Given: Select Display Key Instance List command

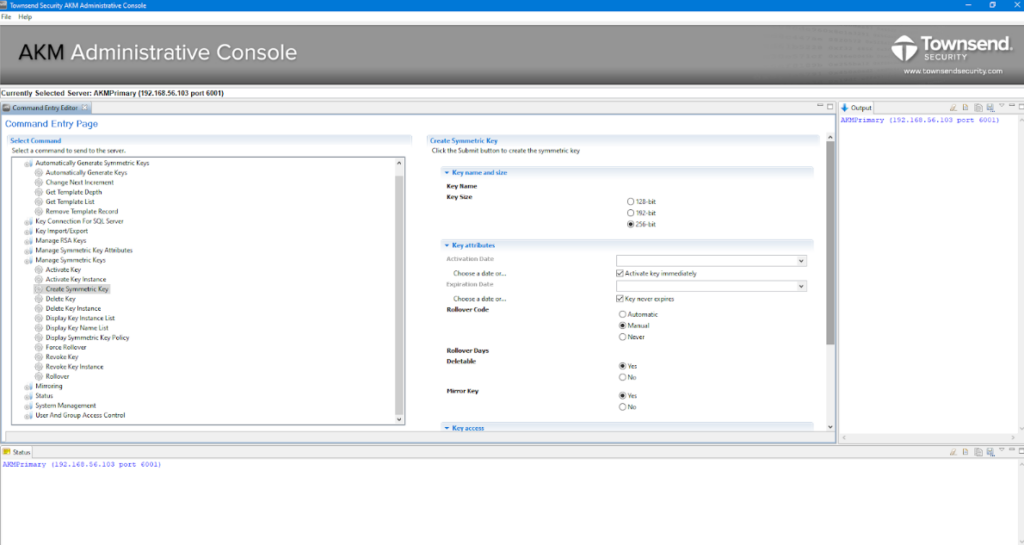Looking at the screenshot, I should pos(80,319).
